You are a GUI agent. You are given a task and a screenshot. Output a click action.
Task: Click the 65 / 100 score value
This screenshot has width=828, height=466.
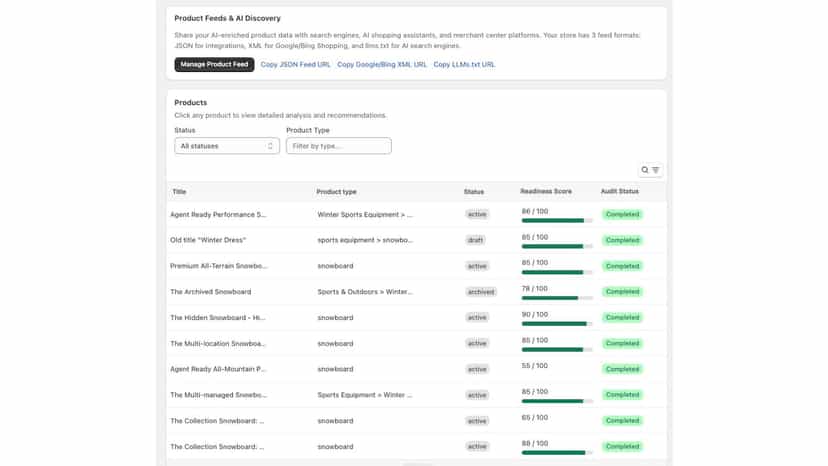535,417
